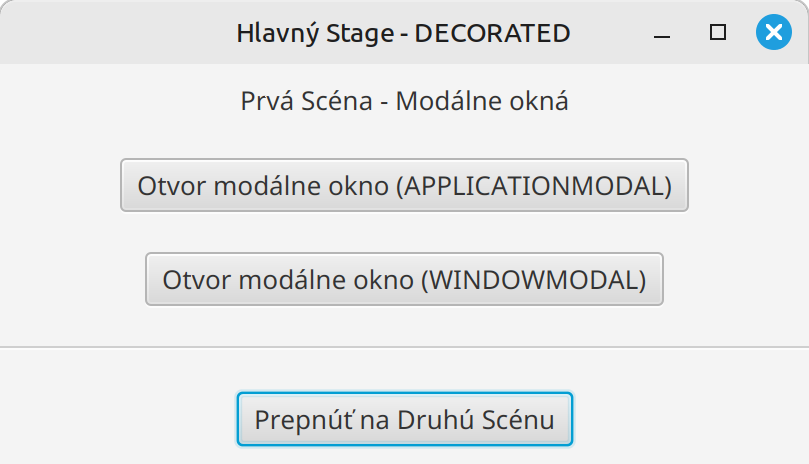Click the dash minimize icon
The height and width of the screenshot is (464, 809).
click(662, 34)
